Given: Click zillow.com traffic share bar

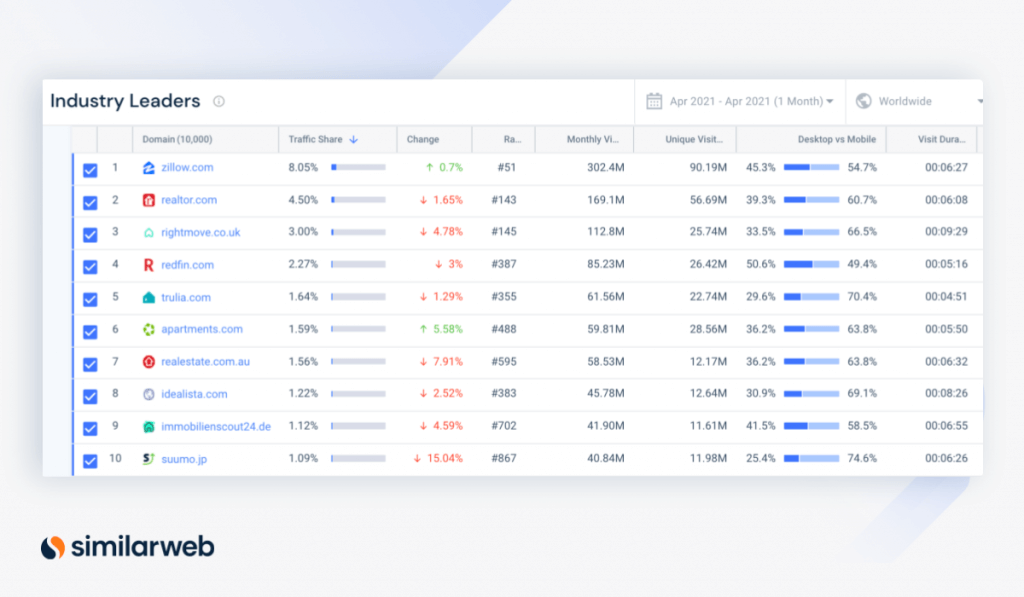Looking at the screenshot, I should tap(358, 167).
